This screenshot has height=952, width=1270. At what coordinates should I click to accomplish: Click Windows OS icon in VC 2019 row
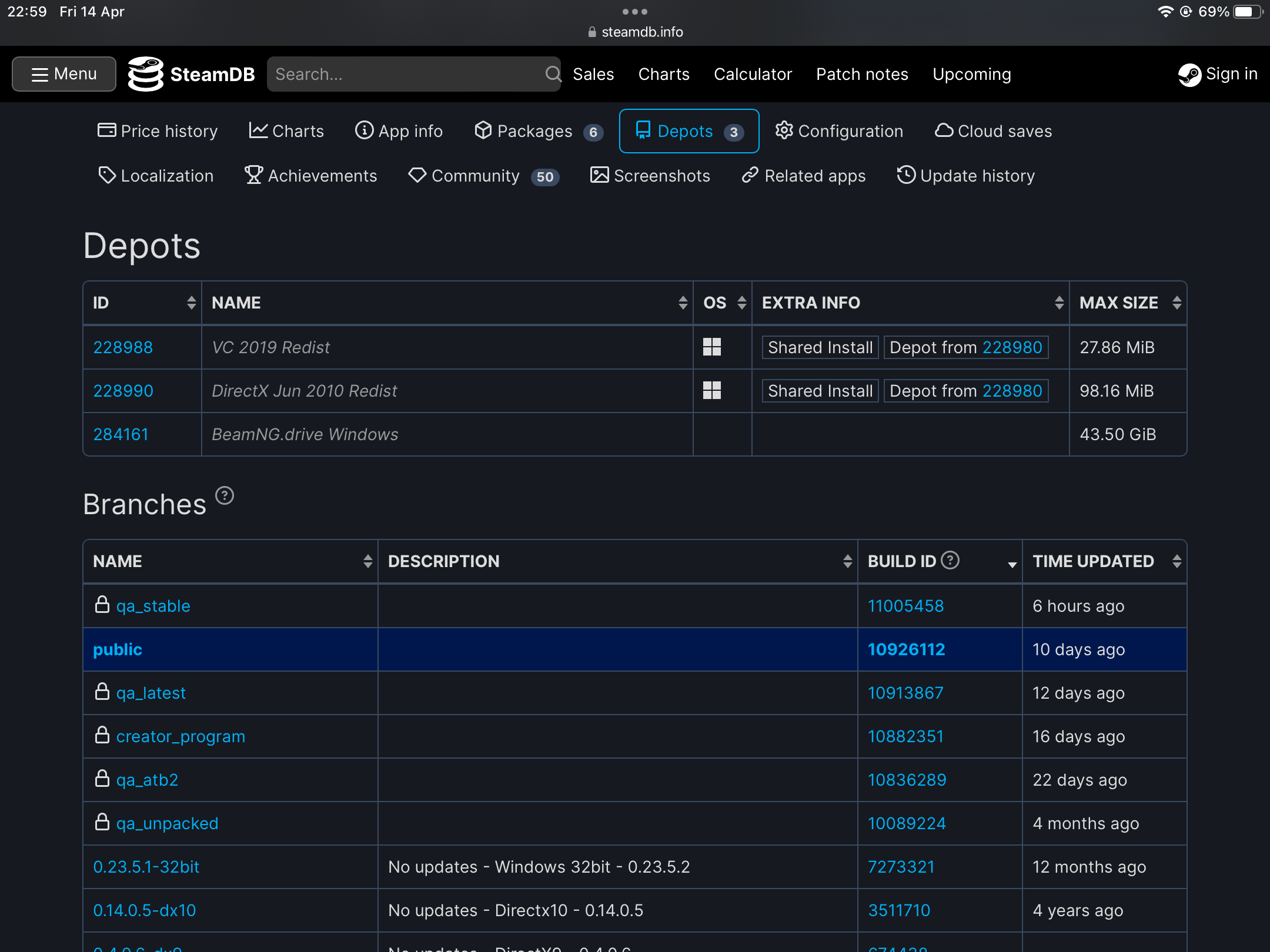712,347
